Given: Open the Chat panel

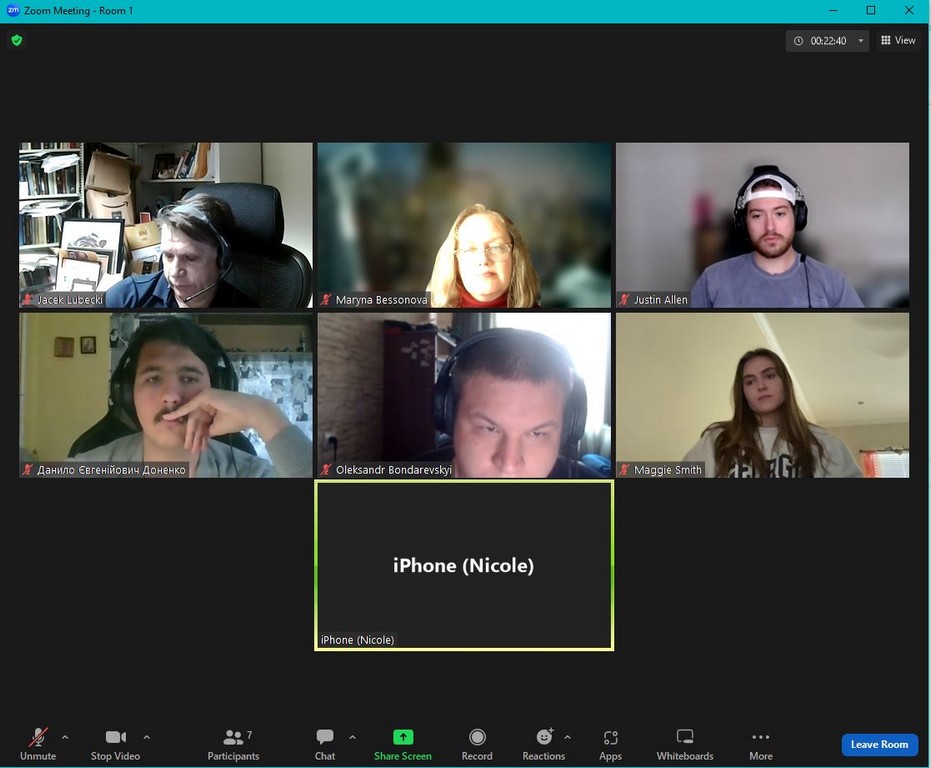Looking at the screenshot, I should [325, 743].
